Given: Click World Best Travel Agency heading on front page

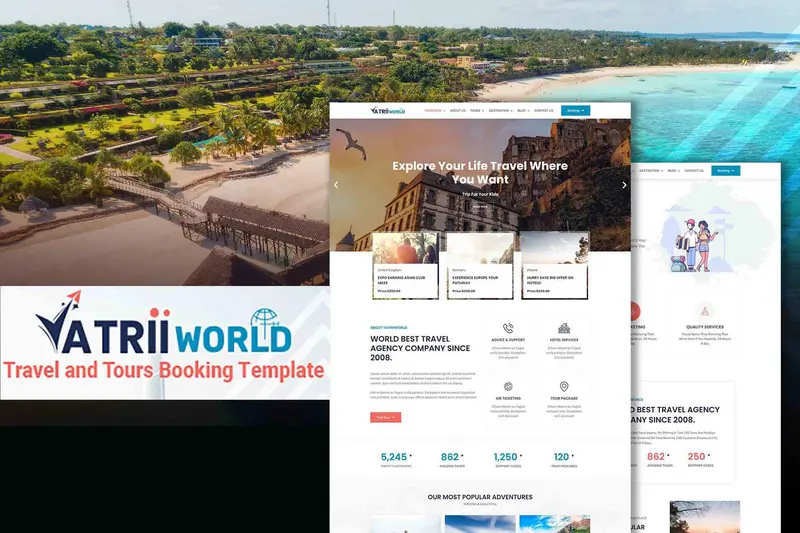Looking at the screenshot, I should 420,348.
